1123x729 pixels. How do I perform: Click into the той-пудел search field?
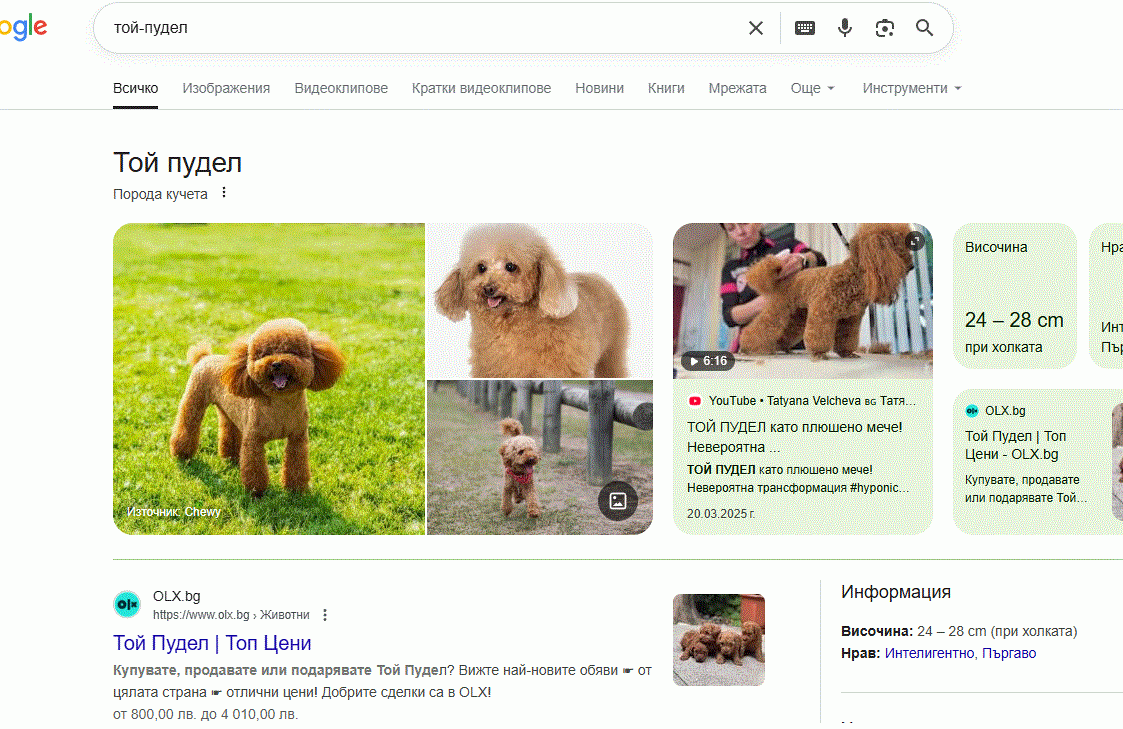(420, 28)
